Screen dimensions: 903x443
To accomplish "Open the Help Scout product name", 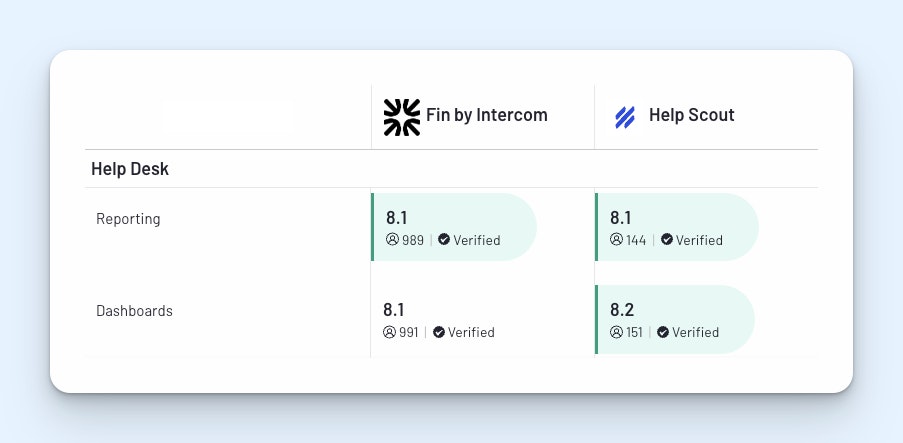I will [x=692, y=115].
